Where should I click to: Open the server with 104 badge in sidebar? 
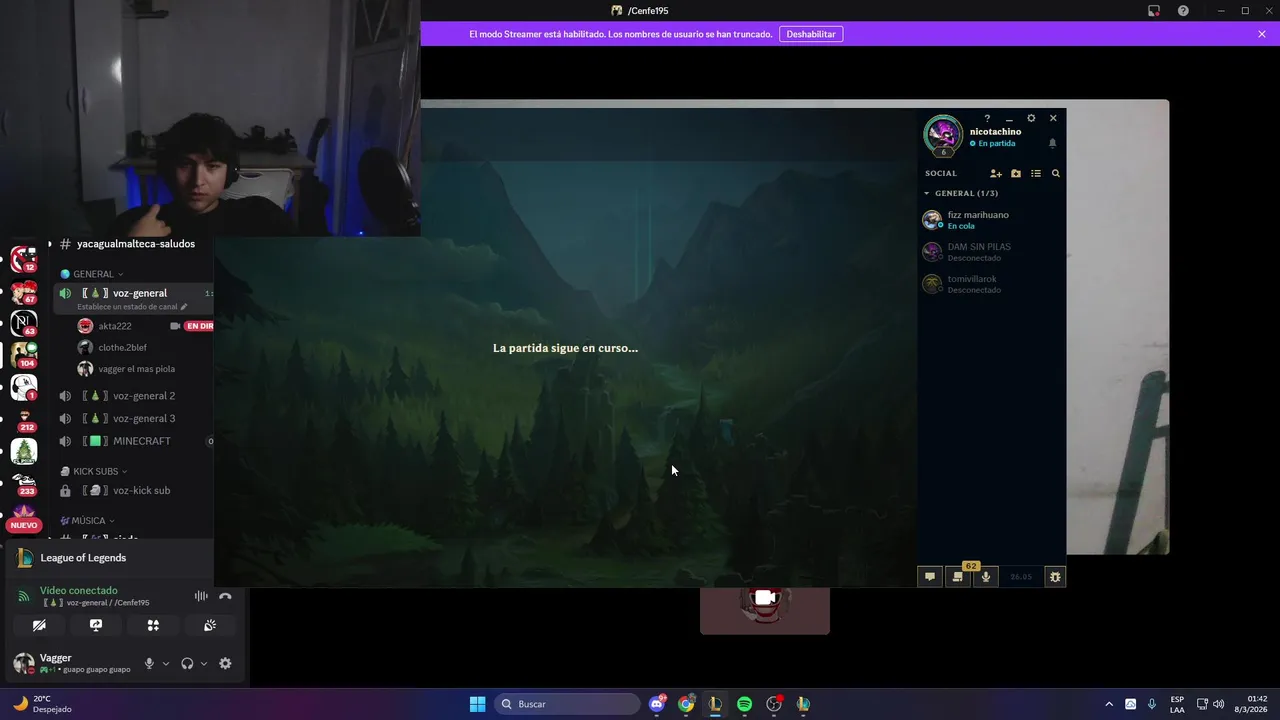pyautogui.click(x=24, y=355)
